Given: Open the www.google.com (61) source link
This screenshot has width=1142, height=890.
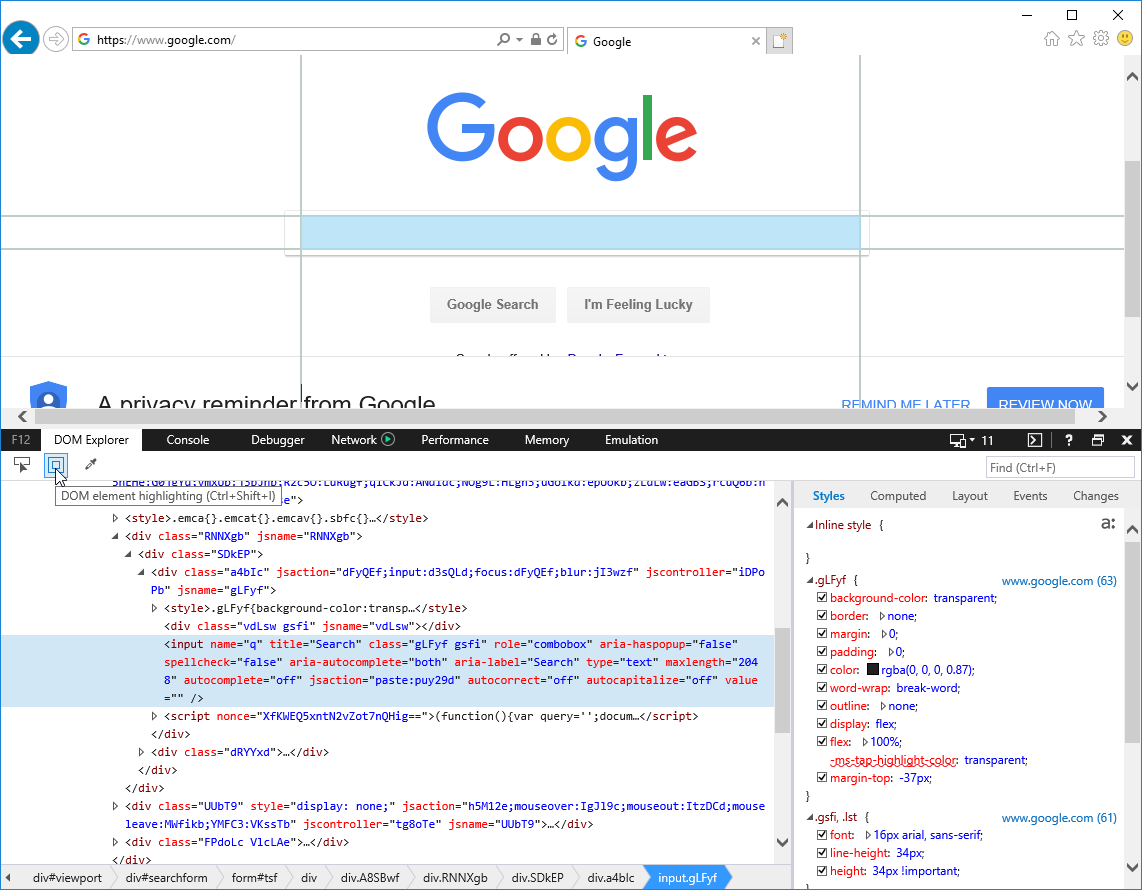Looking at the screenshot, I should tap(1058, 818).
